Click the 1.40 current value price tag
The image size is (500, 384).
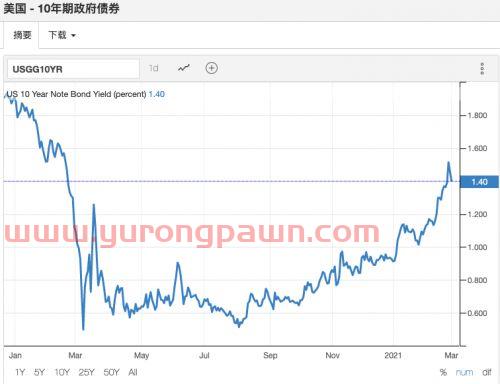[x=479, y=182]
